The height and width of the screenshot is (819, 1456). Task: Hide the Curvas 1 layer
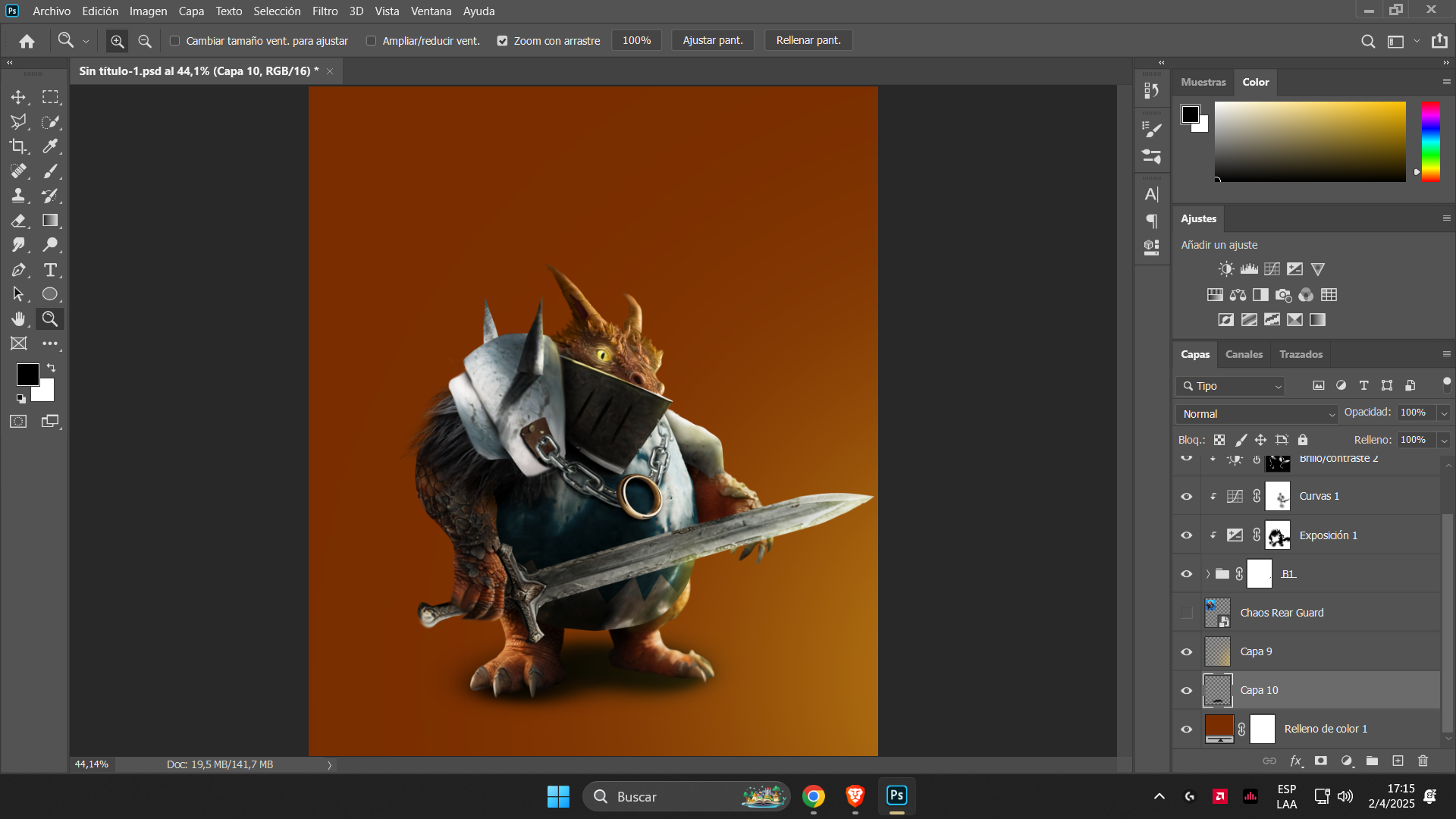[x=1187, y=497]
